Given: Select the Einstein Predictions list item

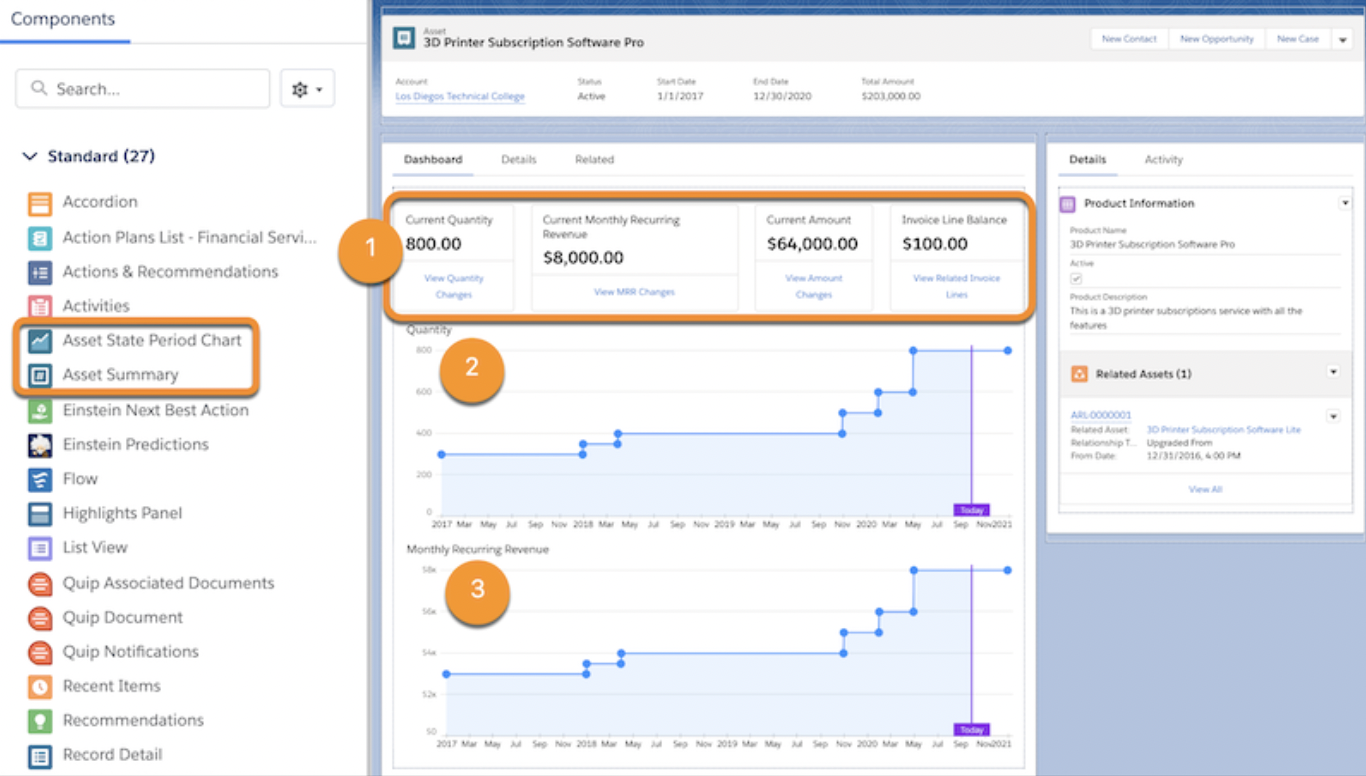Looking at the screenshot, I should [136, 445].
